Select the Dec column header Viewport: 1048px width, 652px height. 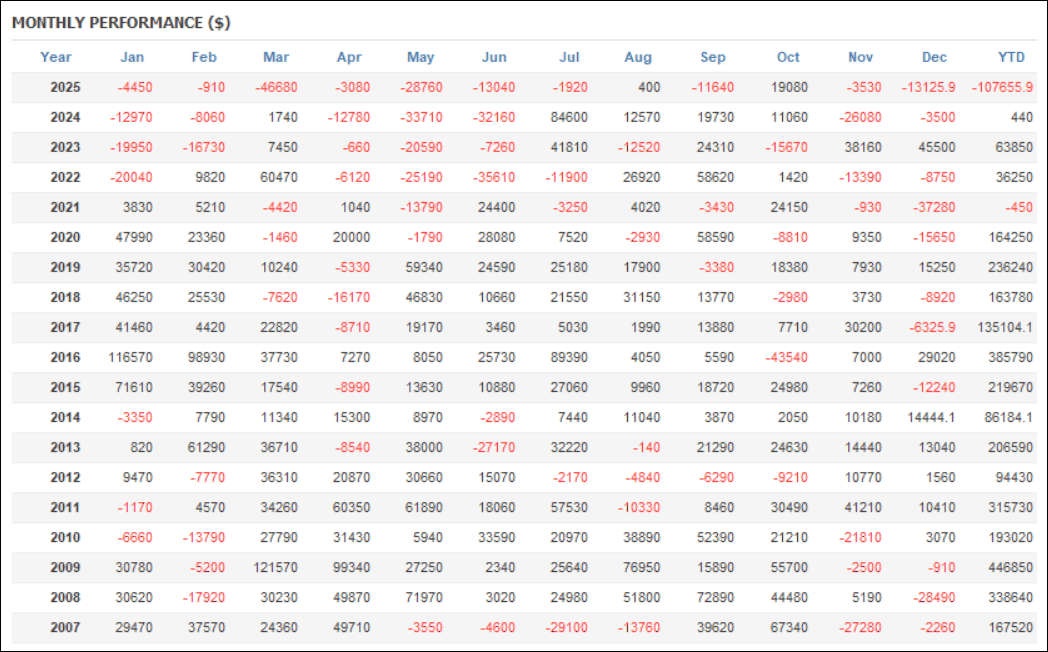pos(934,57)
